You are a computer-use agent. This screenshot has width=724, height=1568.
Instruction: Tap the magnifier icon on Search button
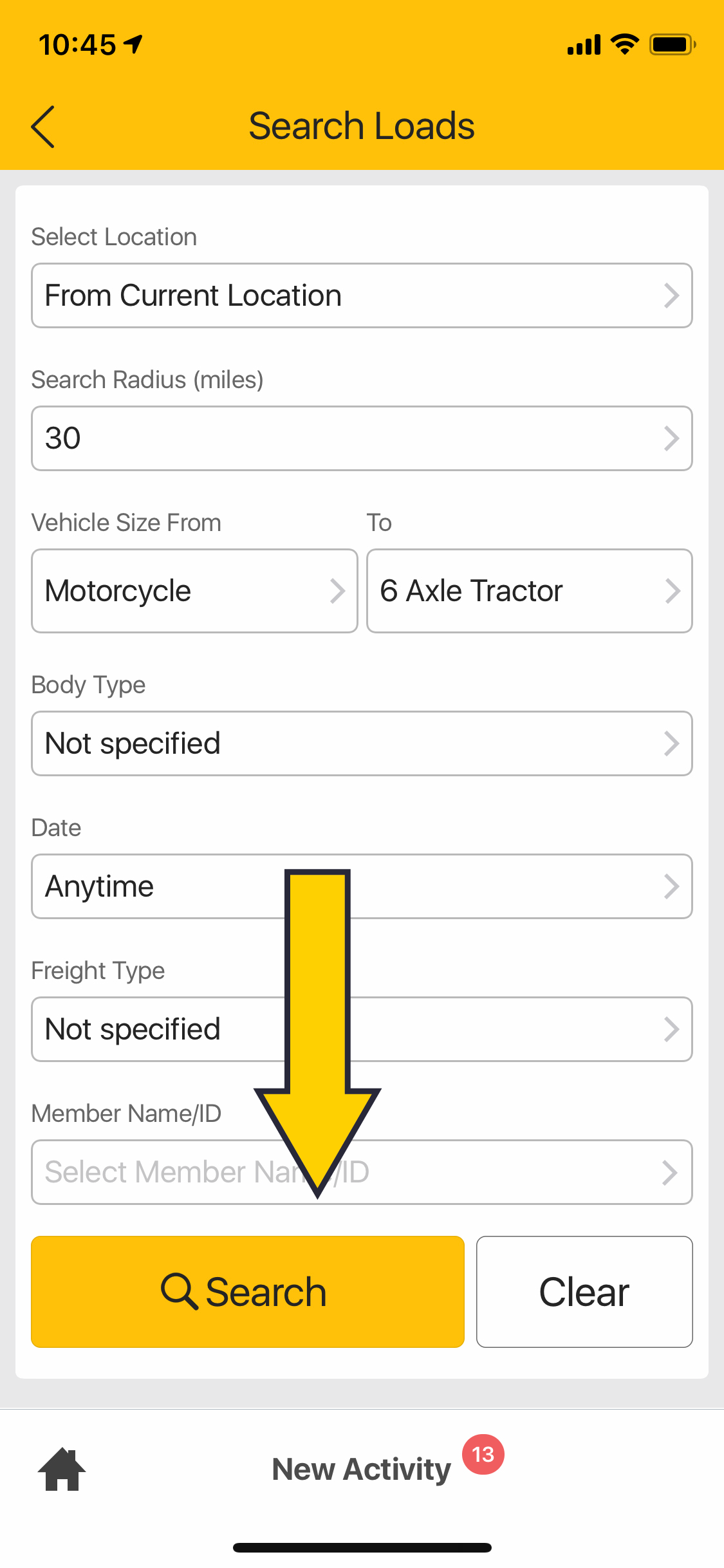click(x=178, y=1291)
